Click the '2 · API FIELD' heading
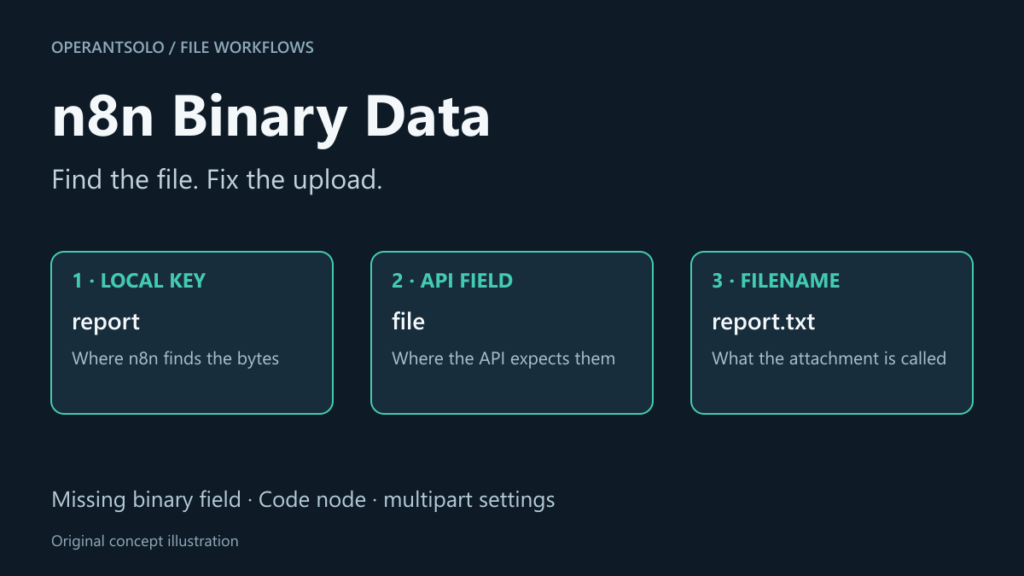This screenshot has height=576, width=1024. pos(452,281)
